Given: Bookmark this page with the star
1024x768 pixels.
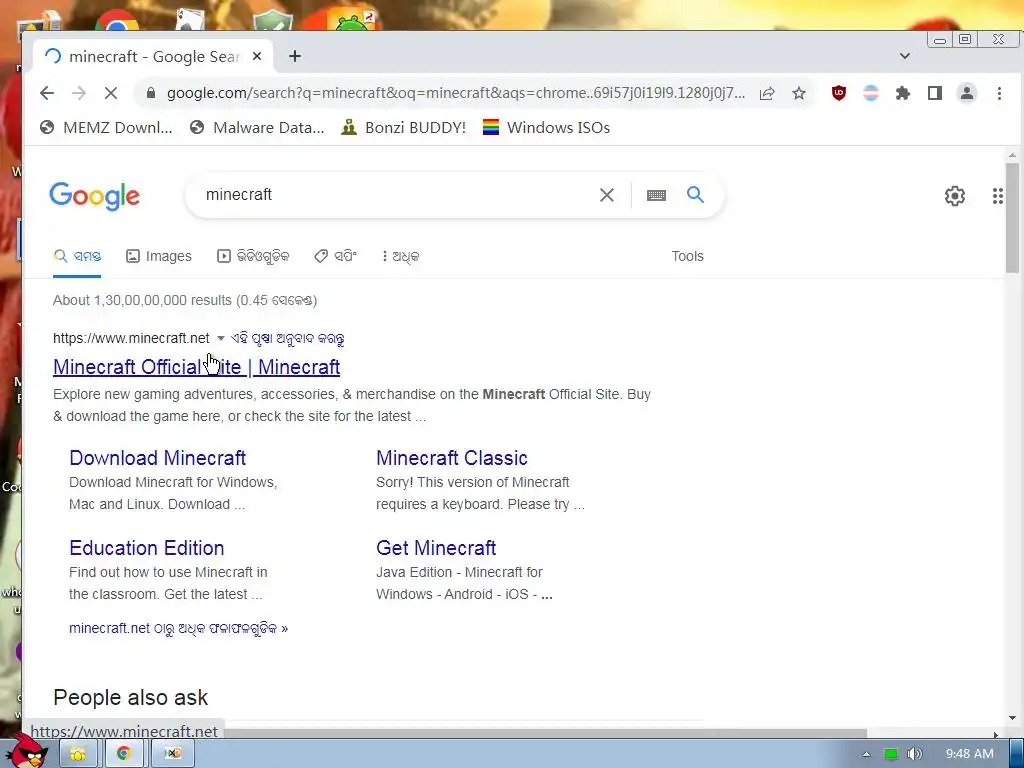Looking at the screenshot, I should tap(799, 93).
